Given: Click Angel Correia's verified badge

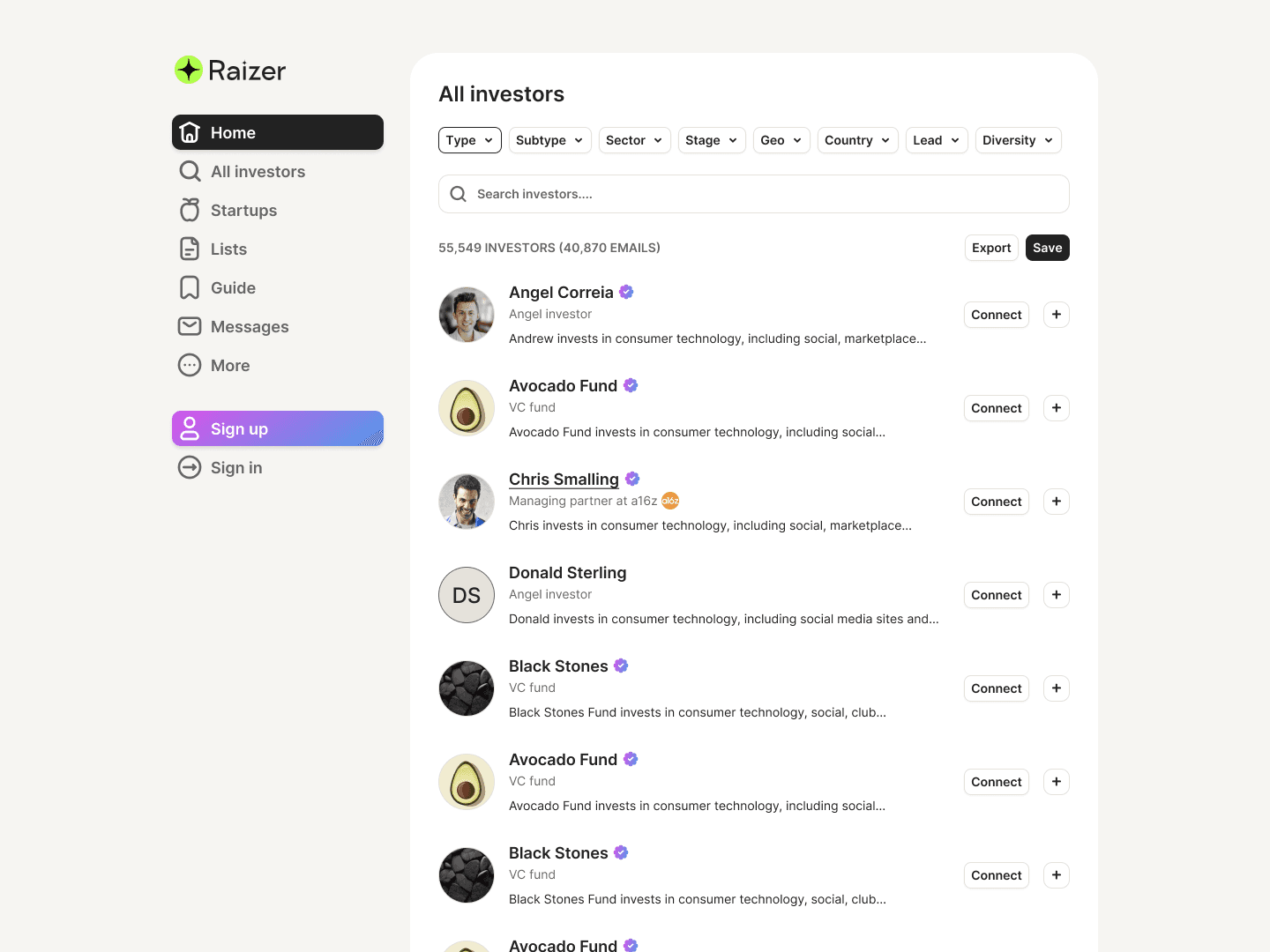Looking at the screenshot, I should [626, 292].
